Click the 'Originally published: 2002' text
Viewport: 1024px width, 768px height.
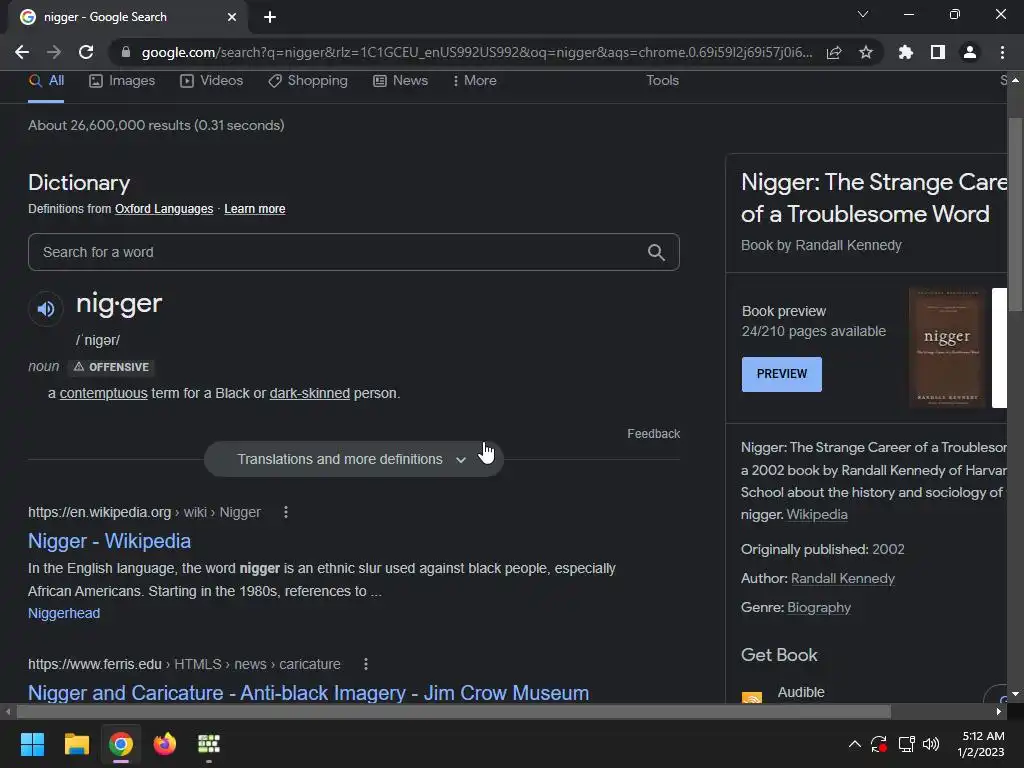[823, 549]
